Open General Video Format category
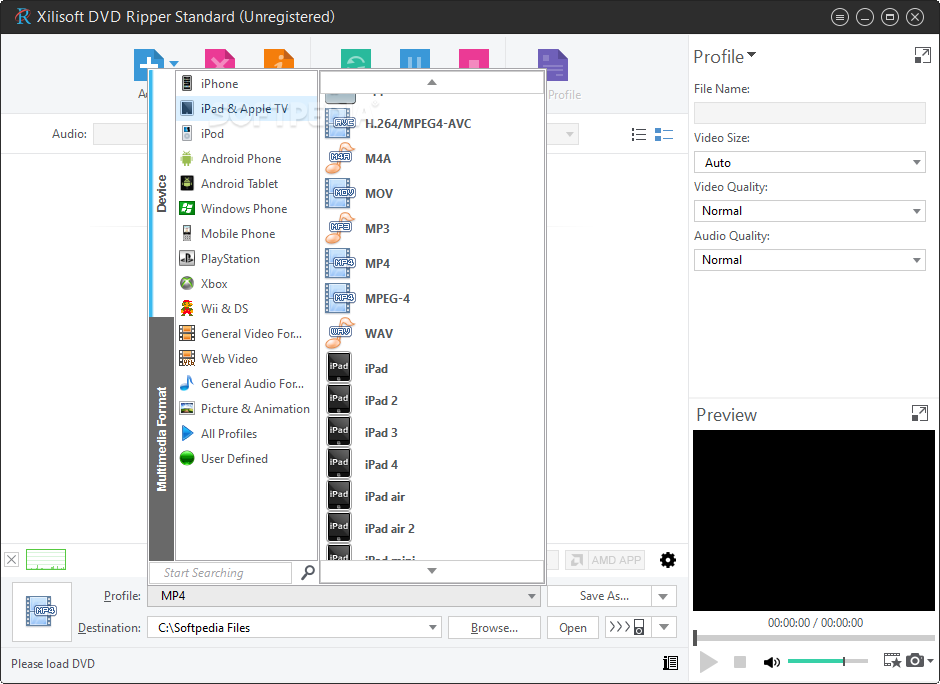 [246, 334]
